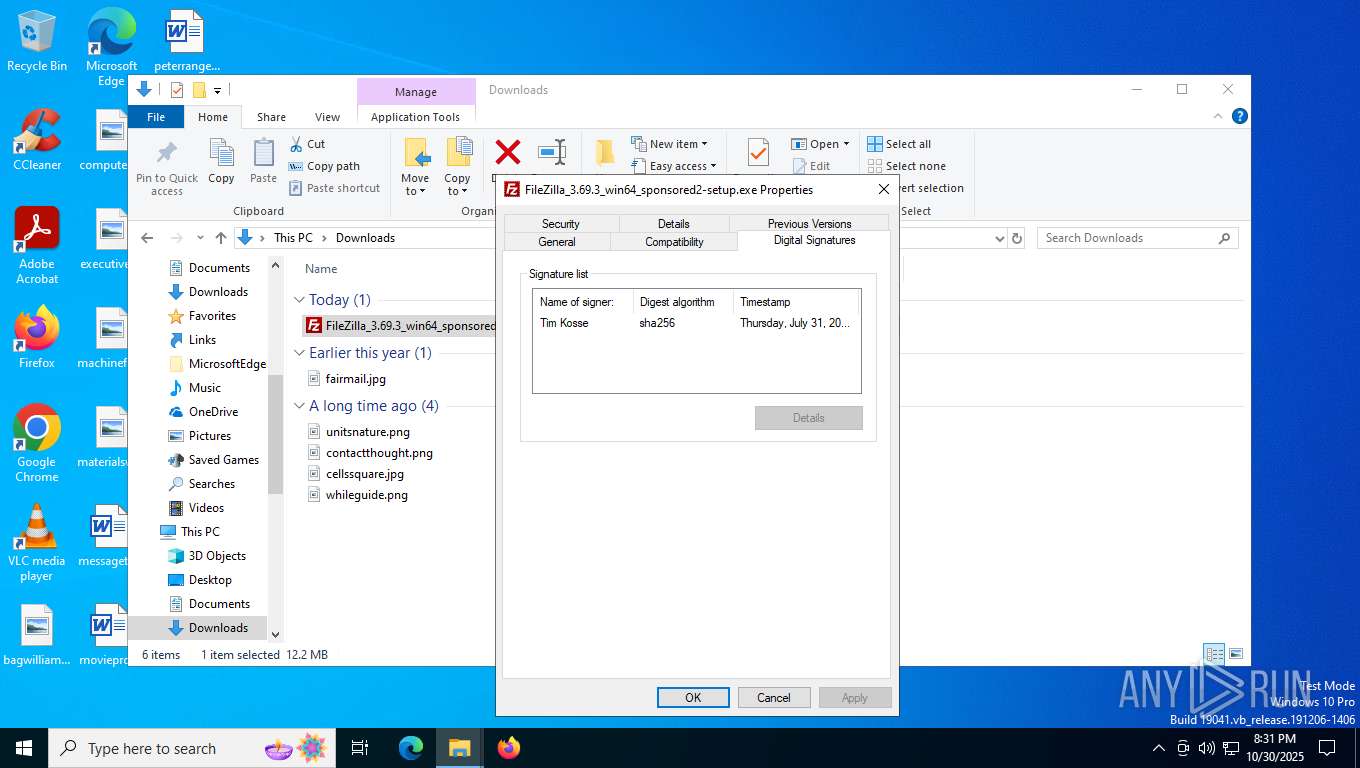Screen dimensions: 1360x768
Task: Switch to details view icon in status bar
Action: tap(1214, 654)
